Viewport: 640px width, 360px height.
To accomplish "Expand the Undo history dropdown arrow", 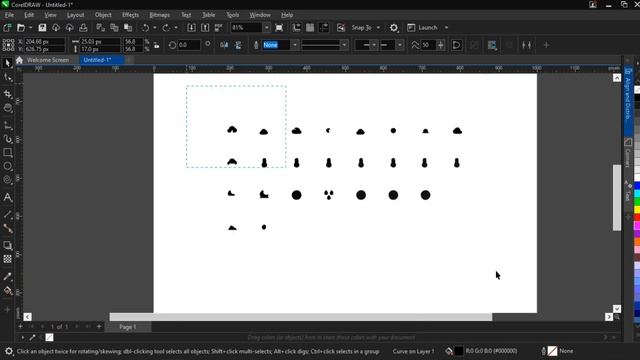I will [155, 28].
